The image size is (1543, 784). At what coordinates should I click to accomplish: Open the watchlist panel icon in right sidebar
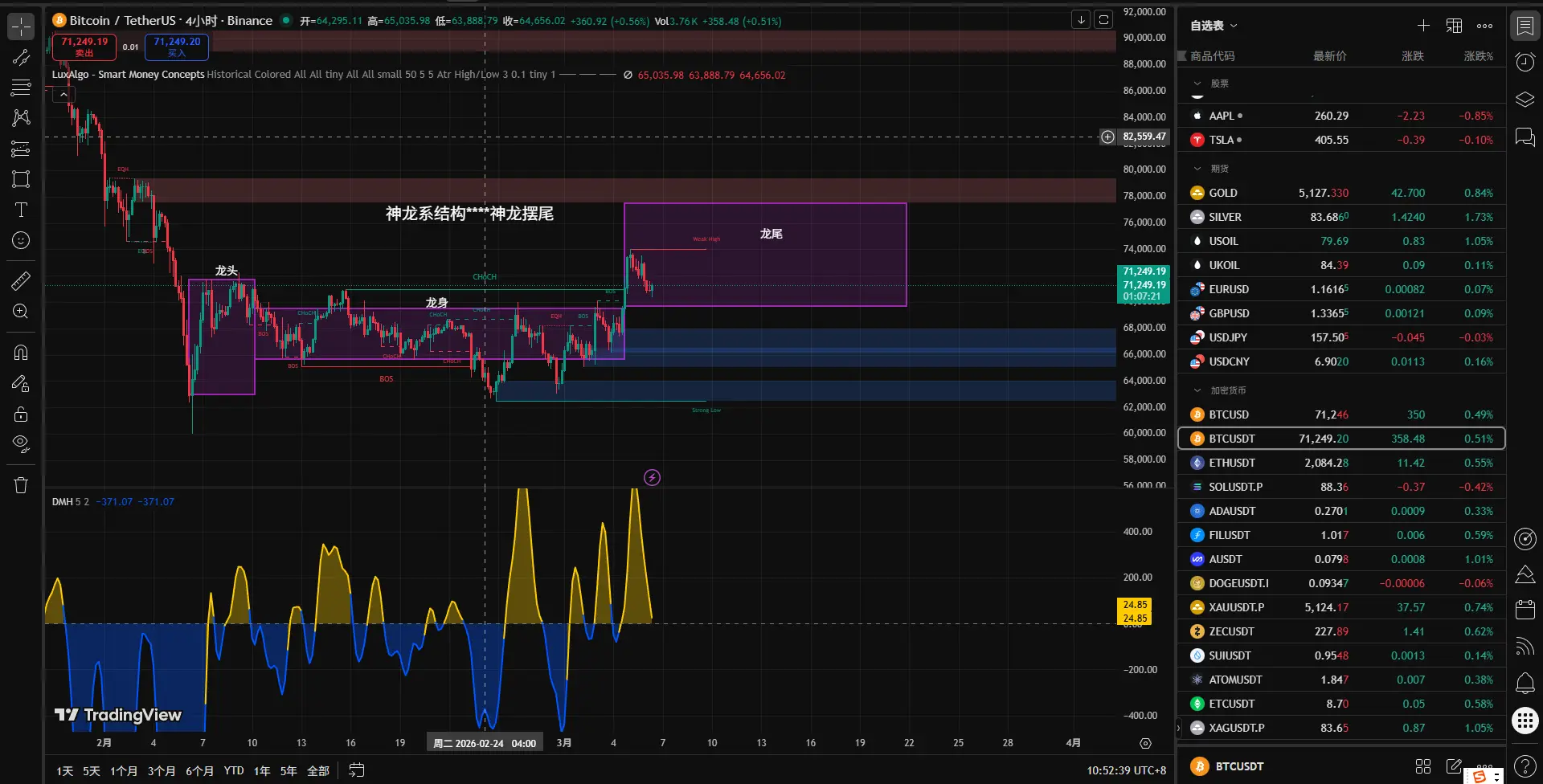pos(1525,26)
